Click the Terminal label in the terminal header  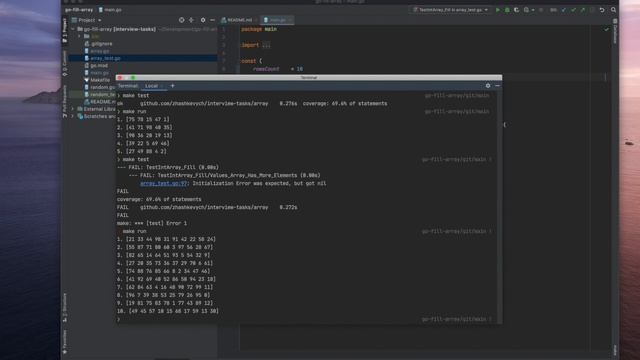(128, 86)
